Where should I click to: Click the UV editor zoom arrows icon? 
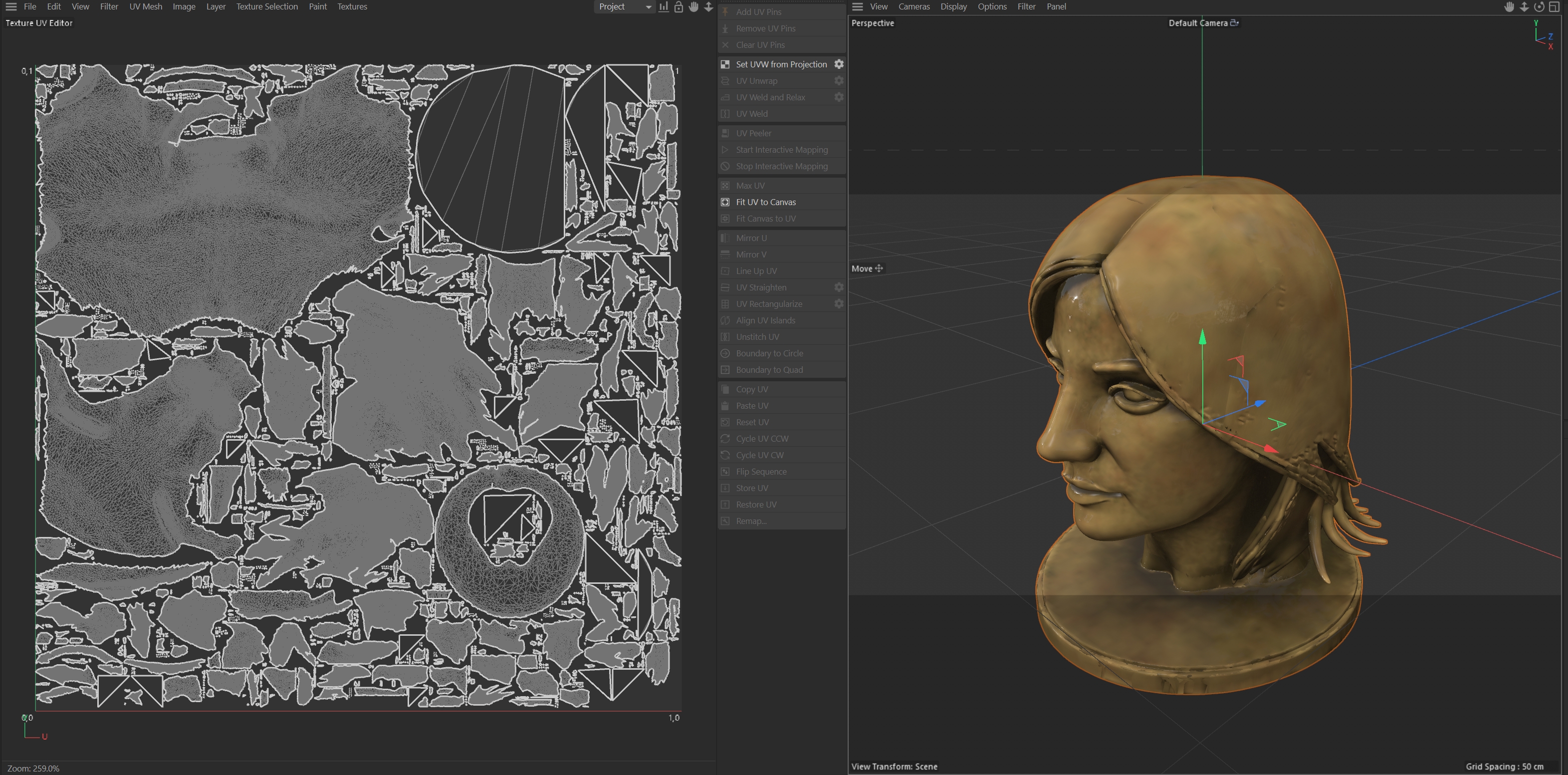[708, 6]
